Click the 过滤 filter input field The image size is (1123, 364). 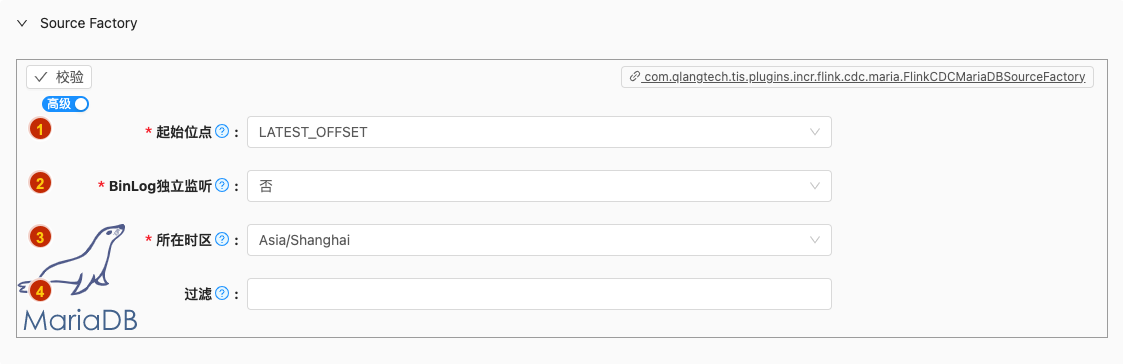pyautogui.click(x=539, y=294)
